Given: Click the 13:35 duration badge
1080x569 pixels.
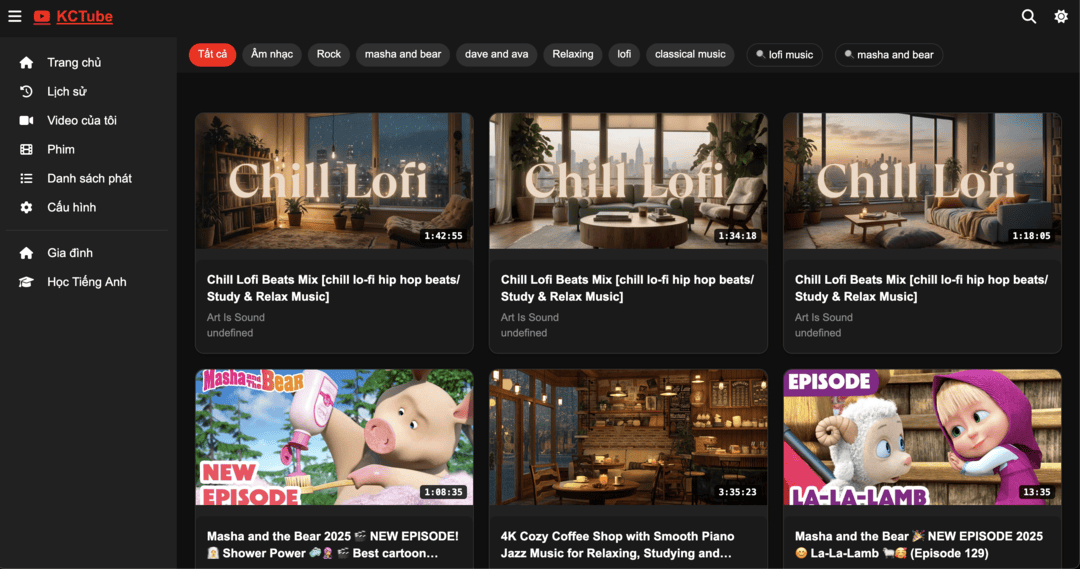Looking at the screenshot, I should tap(1037, 492).
